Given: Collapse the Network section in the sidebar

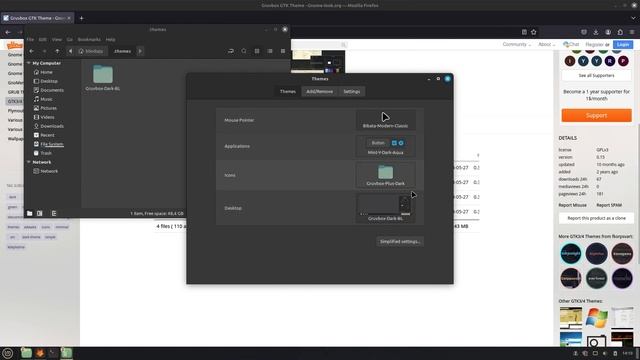Looking at the screenshot, I should click(x=29, y=162).
